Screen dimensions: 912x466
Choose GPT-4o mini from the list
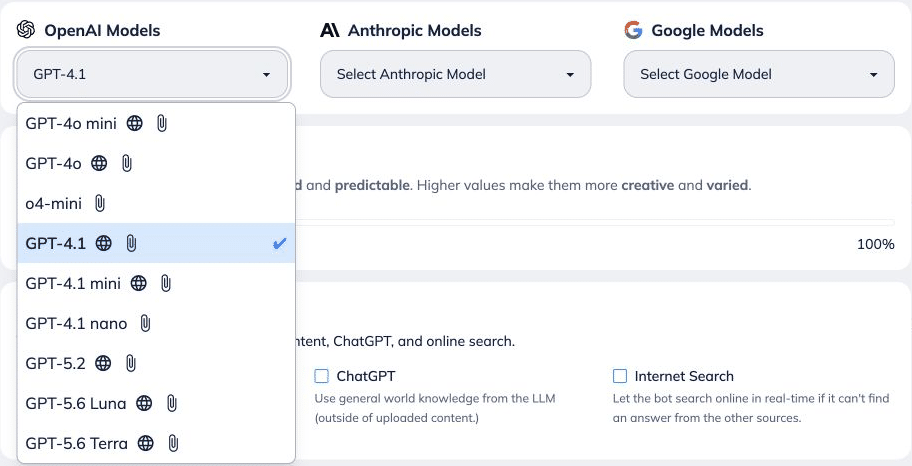(156, 123)
